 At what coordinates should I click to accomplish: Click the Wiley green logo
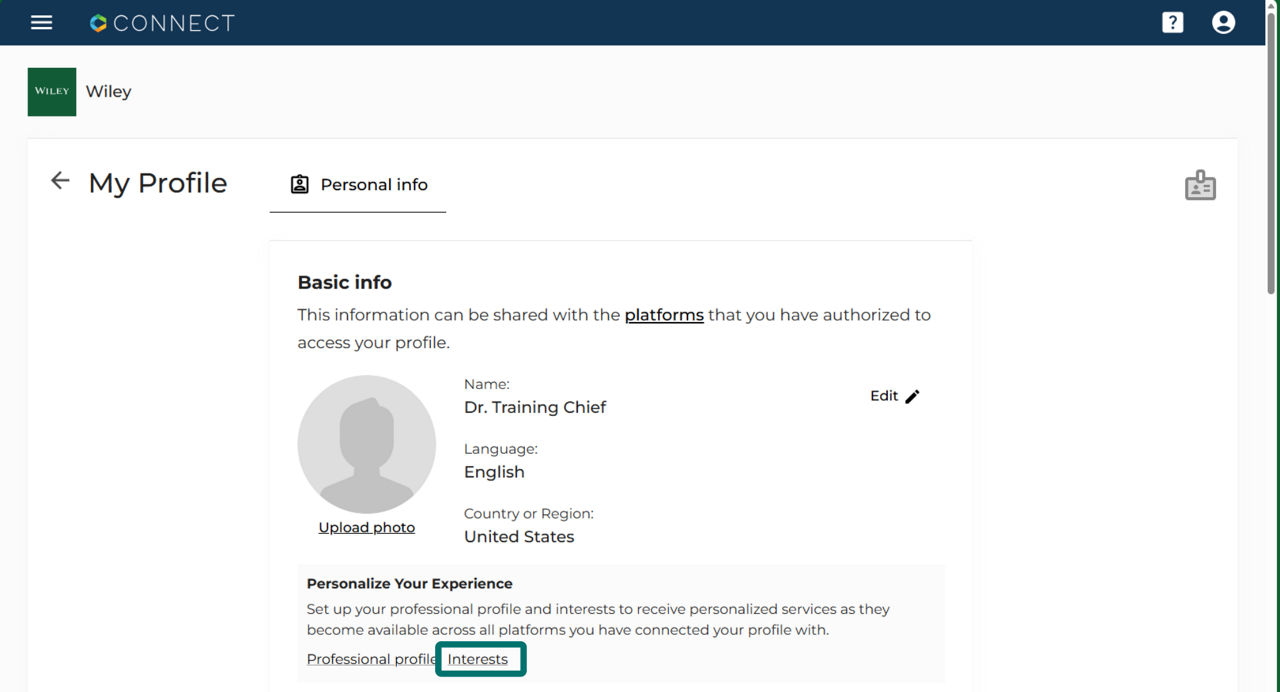[52, 92]
